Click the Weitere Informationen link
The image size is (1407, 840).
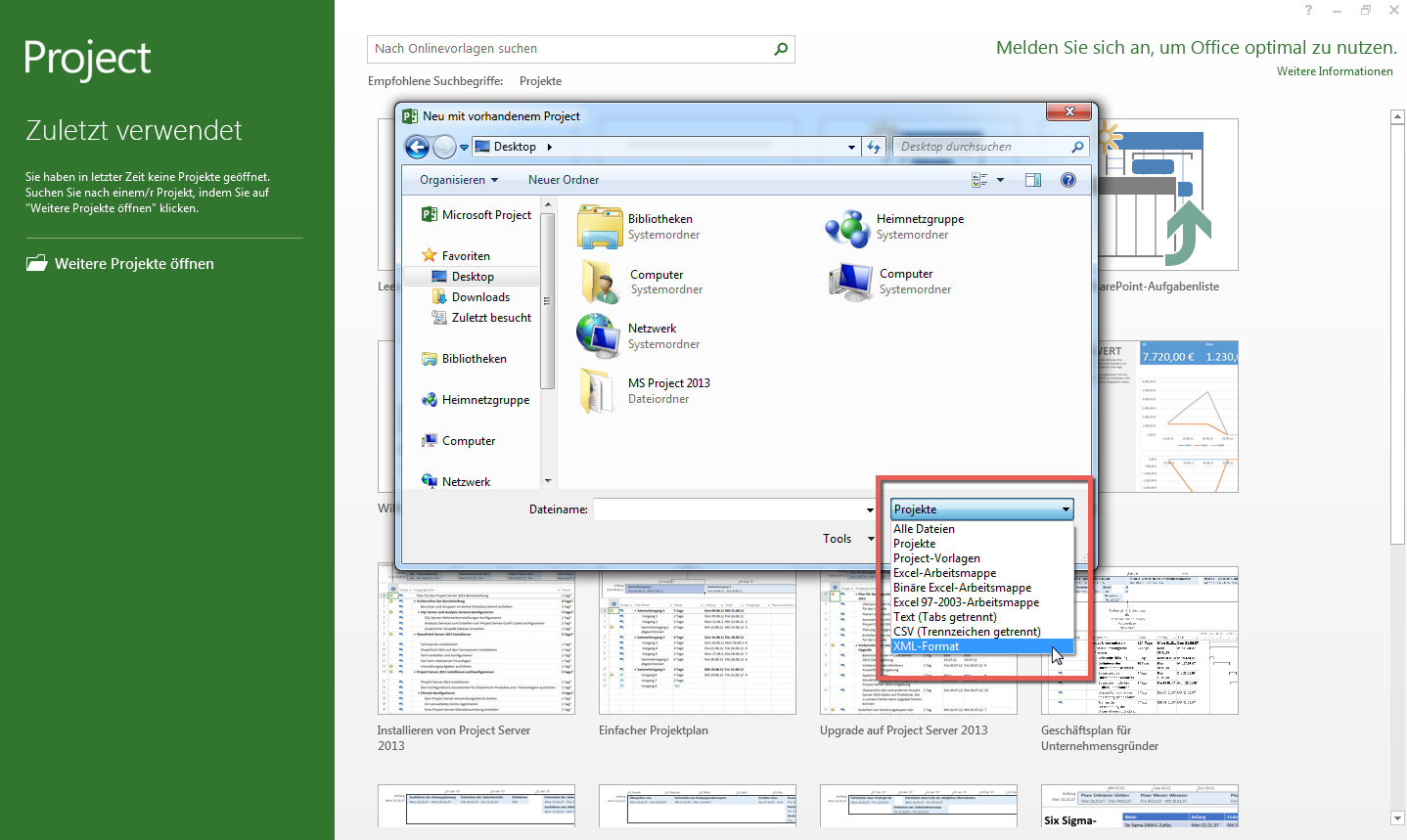point(1335,70)
